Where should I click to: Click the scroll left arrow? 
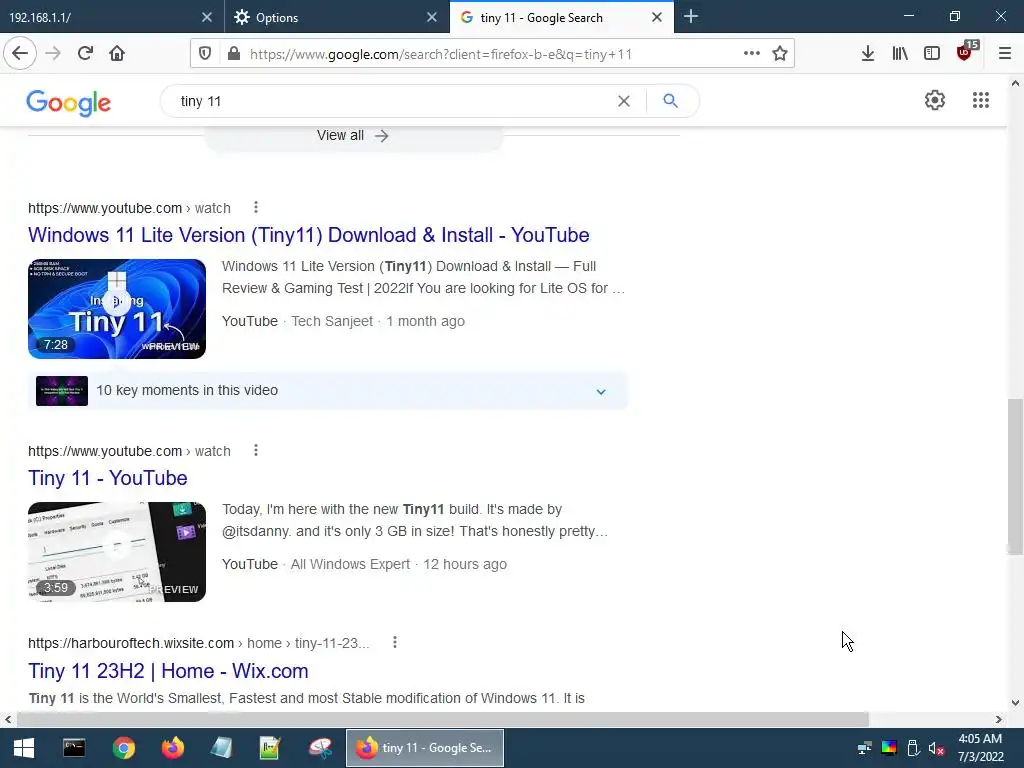click(8, 719)
